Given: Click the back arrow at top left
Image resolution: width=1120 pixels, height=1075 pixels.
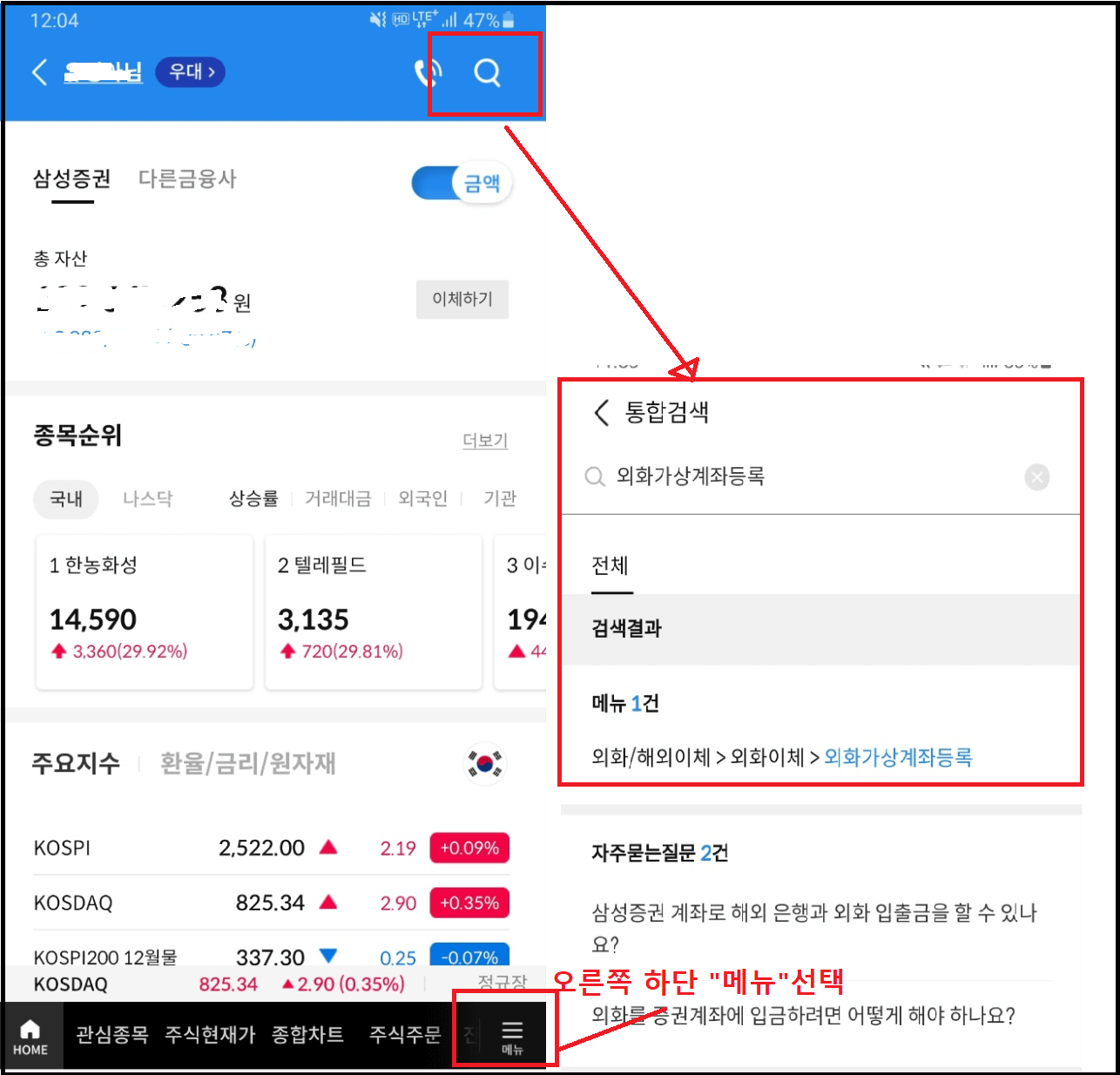Looking at the screenshot, I should click(x=38, y=73).
